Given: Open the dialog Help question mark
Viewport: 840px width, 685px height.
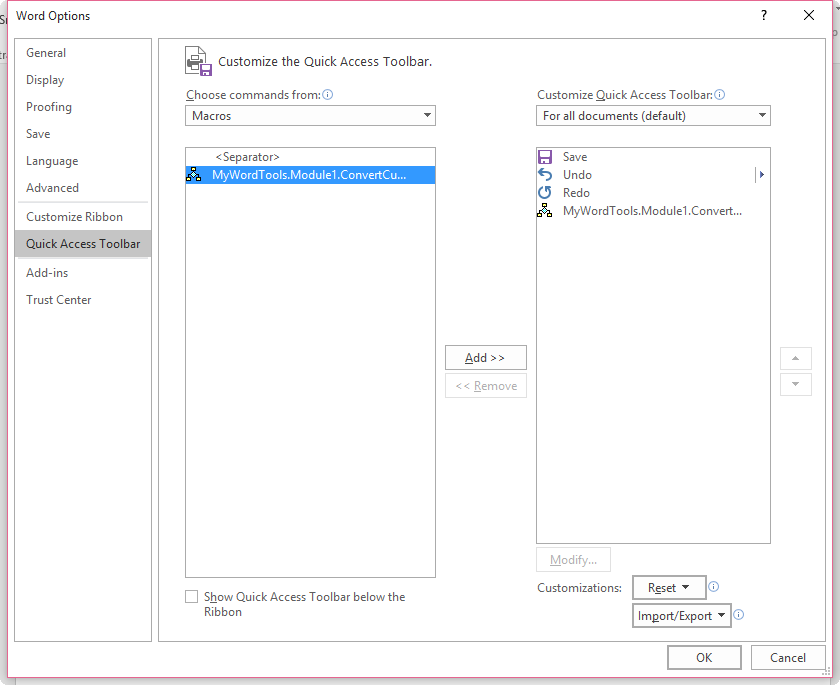Looking at the screenshot, I should [763, 15].
